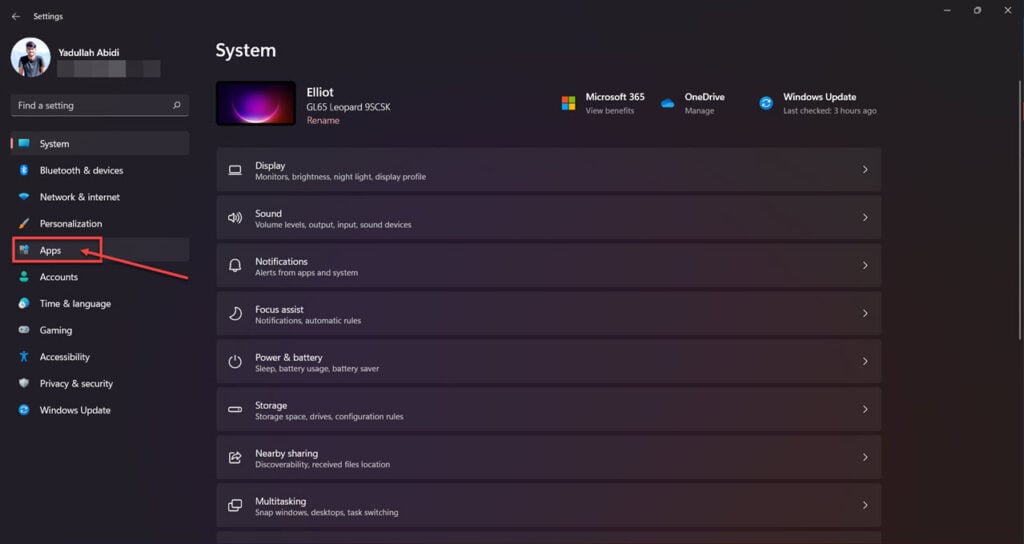Screen dimensions: 1024x544
Task: Click the Notifications bell icon
Action: (235, 265)
